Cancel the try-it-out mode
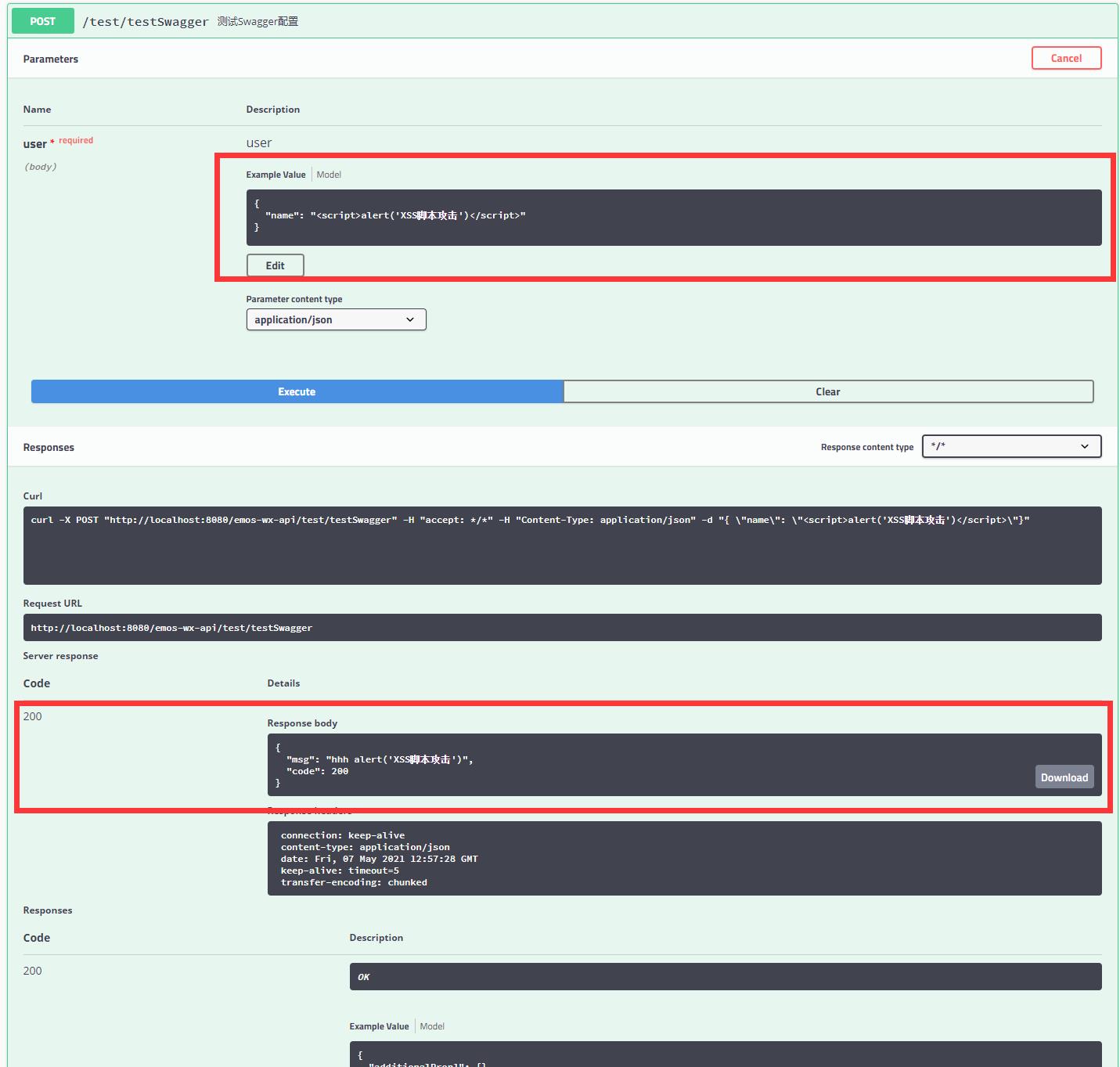Image resolution: width=1120 pixels, height=1067 pixels. pyautogui.click(x=1066, y=58)
